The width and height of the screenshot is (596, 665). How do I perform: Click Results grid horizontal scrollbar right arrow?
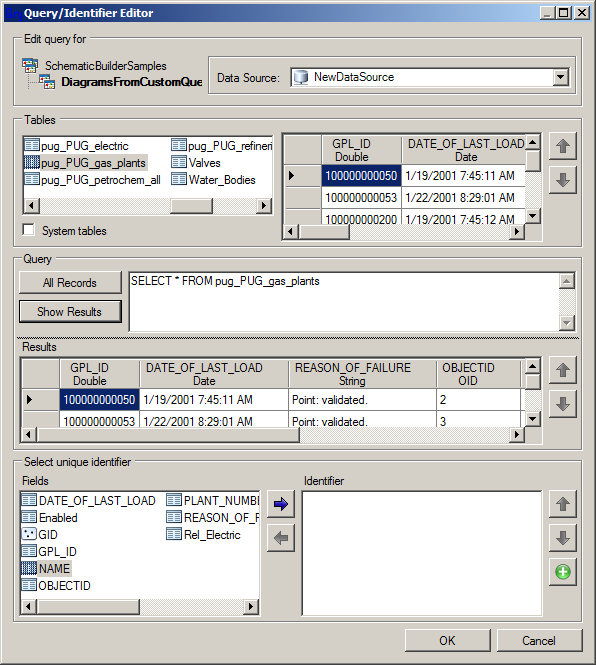(517, 434)
